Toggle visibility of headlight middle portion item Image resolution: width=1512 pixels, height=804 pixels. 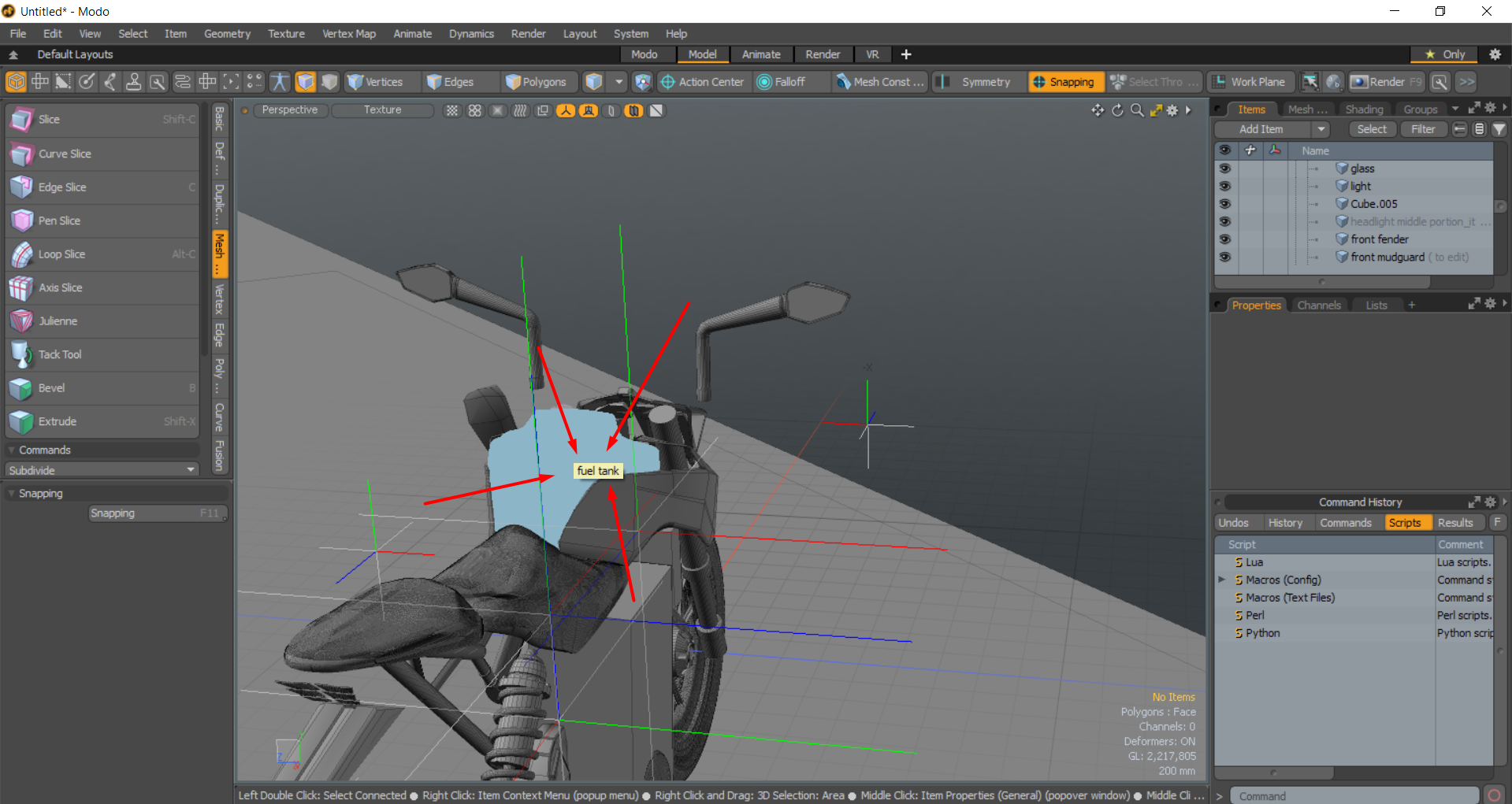pyautogui.click(x=1224, y=222)
